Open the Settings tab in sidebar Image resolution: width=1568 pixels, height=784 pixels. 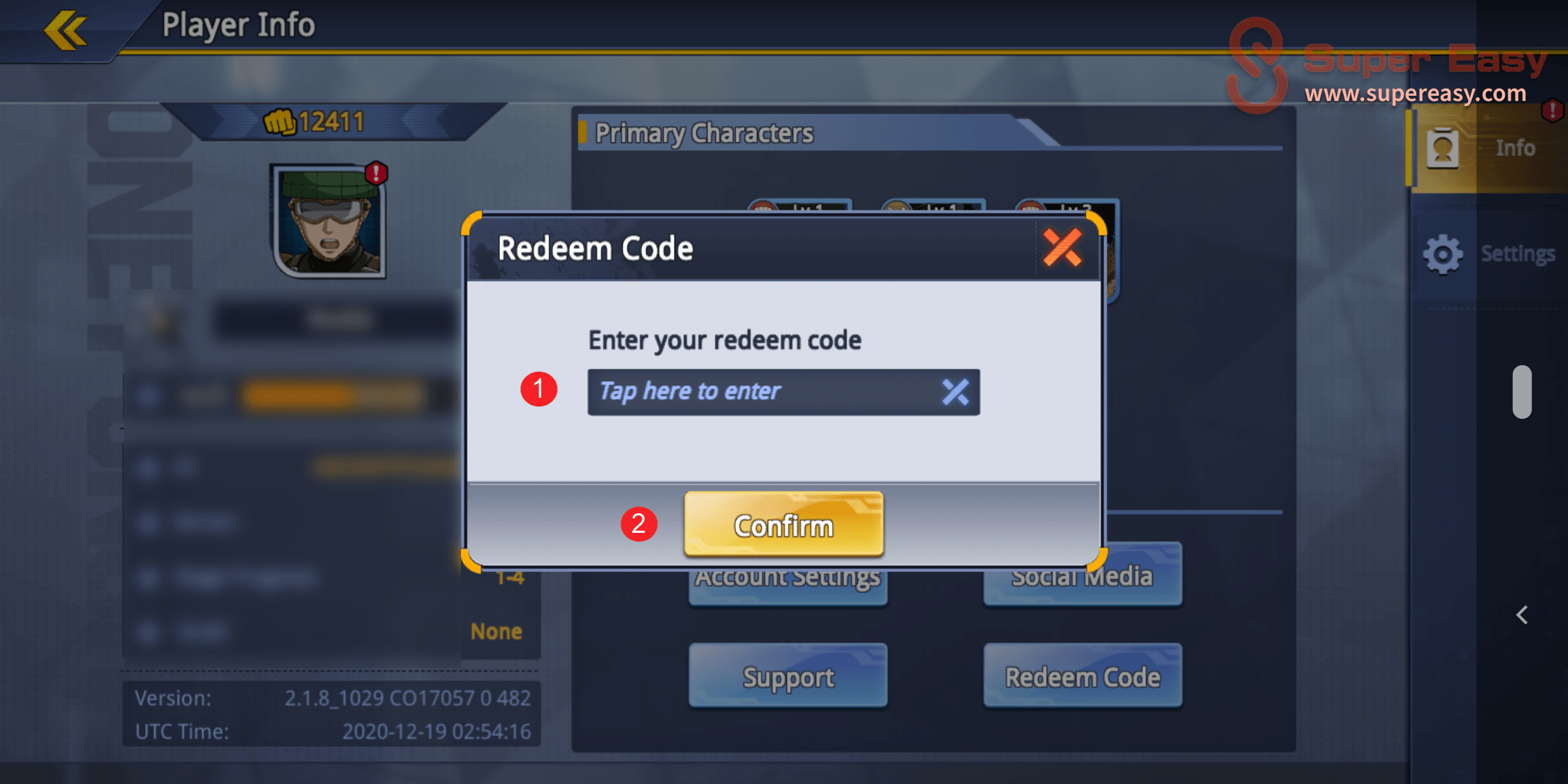[1488, 254]
